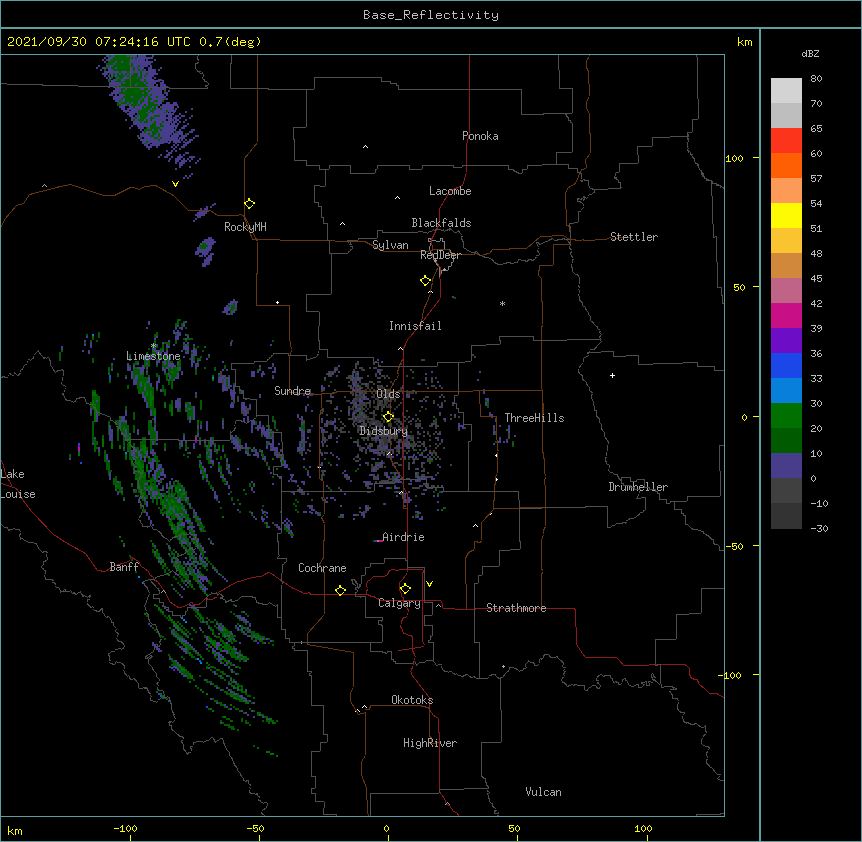Image resolution: width=862 pixels, height=842 pixels.
Task: Click the bright green 20-30 dBZ legend swatch
Action: point(786,416)
